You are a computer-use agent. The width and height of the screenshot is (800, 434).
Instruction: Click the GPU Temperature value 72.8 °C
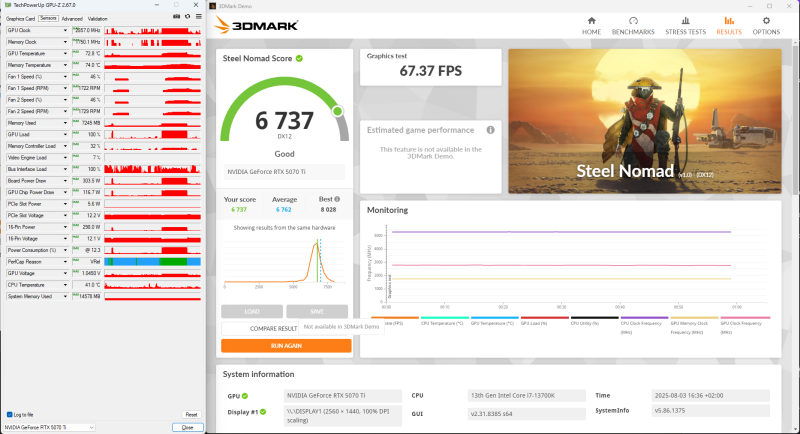pyautogui.click(x=92, y=54)
